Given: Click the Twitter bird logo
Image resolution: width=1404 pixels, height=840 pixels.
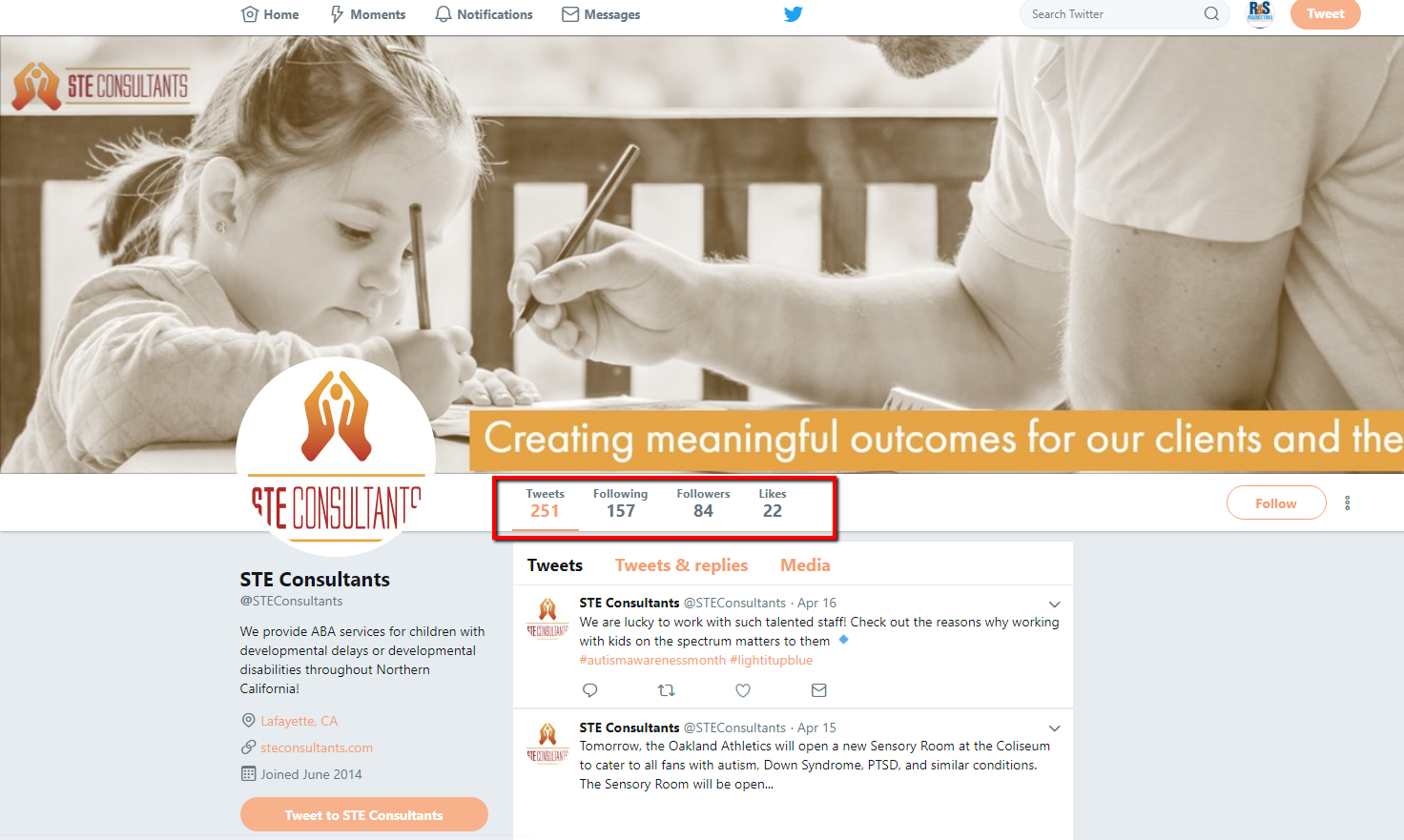Looking at the screenshot, I should [x=793, y=14].
